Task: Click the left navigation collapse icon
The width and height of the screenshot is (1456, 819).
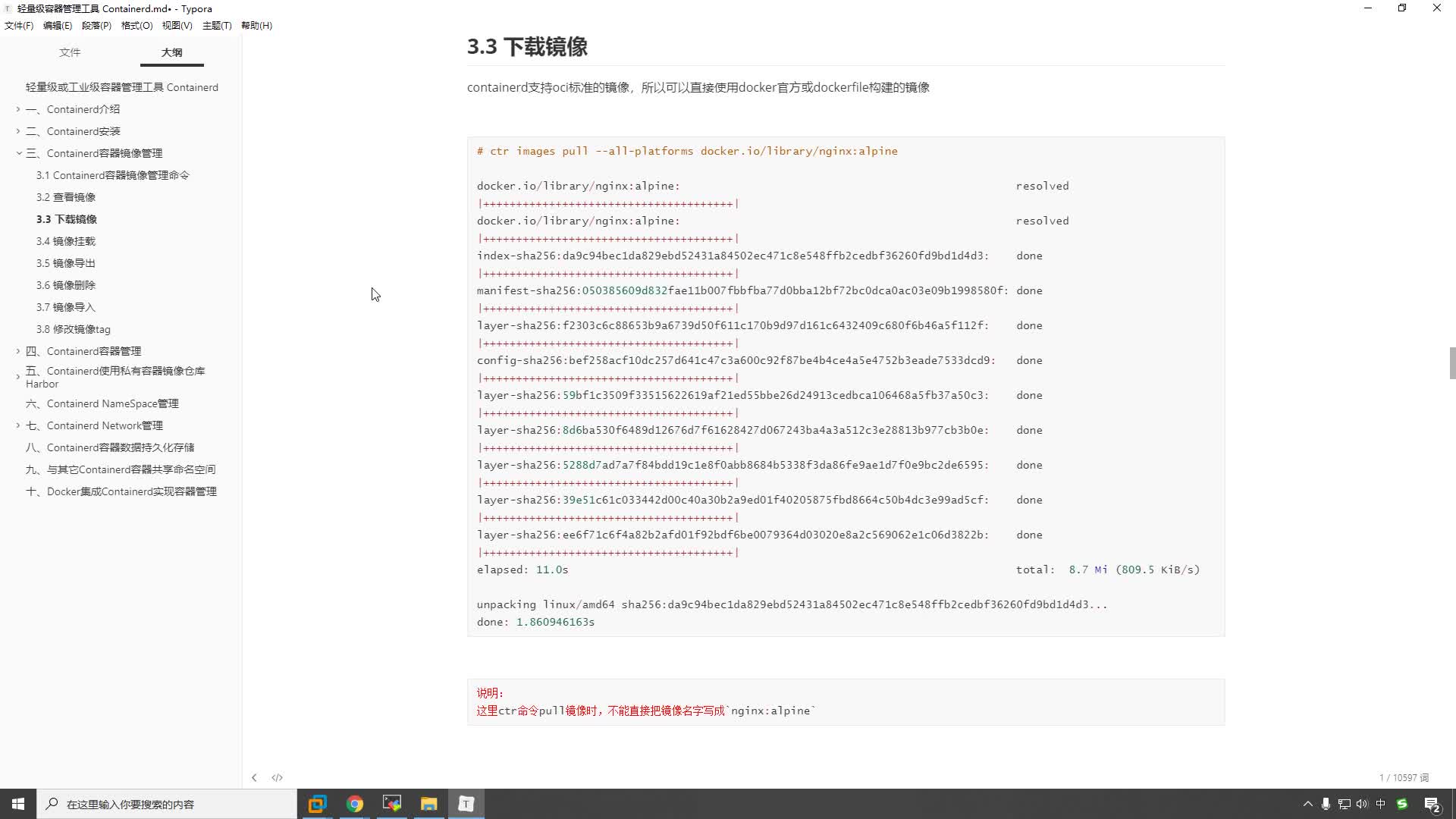Action: pos(255,778)
